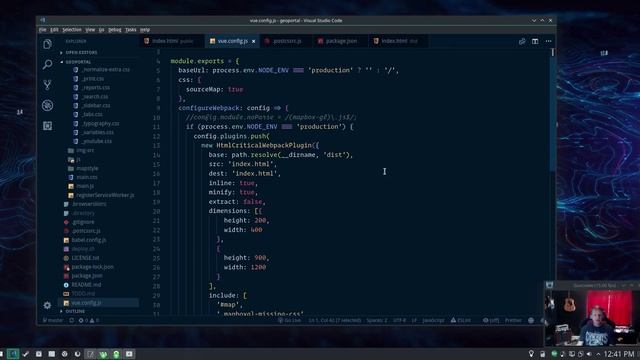Open the Tasks menu
This screenshot has height=360, width=640.
click(x=131, y=30)
